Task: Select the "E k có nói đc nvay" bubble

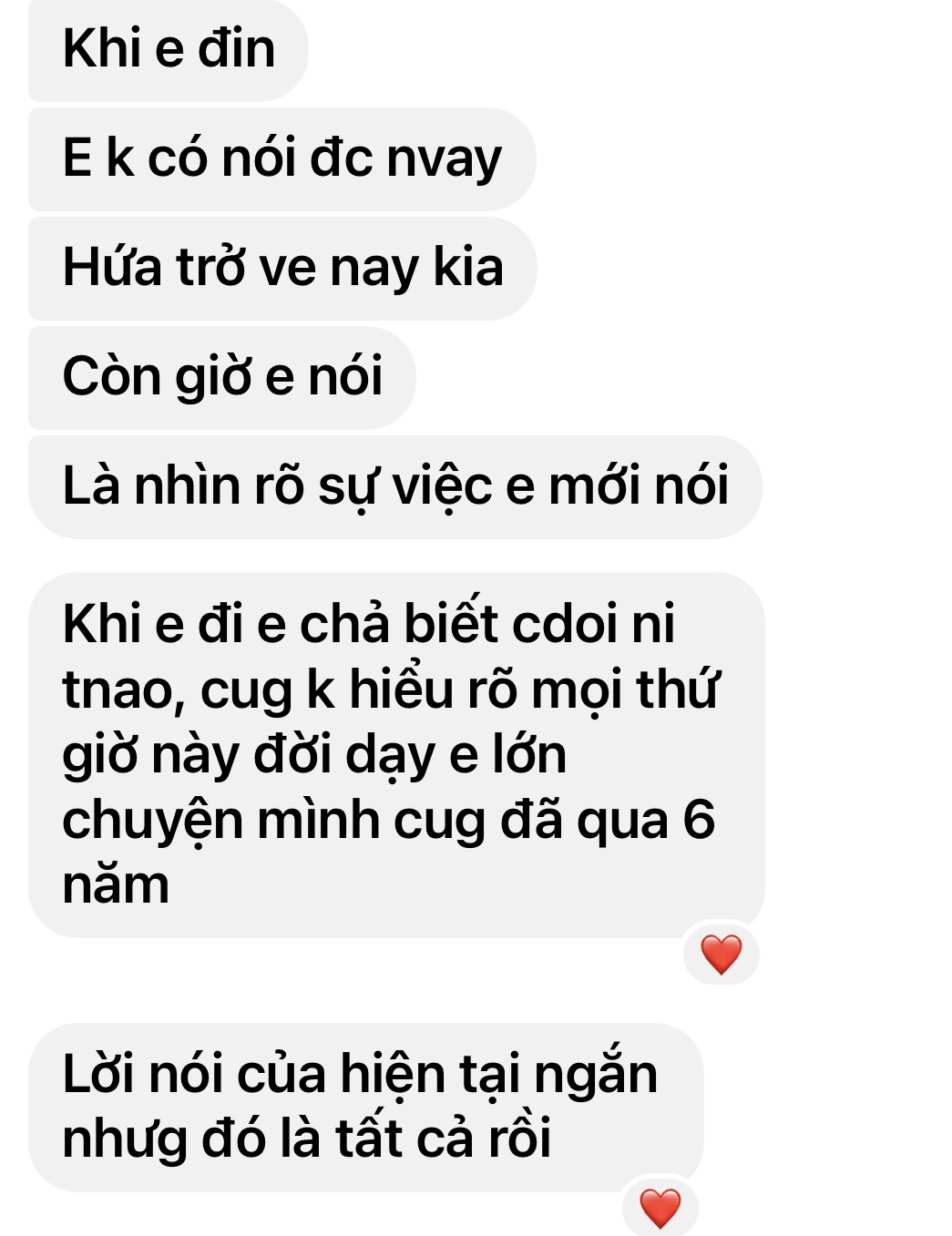Action: pyautogui.click(x=282, y=159)
